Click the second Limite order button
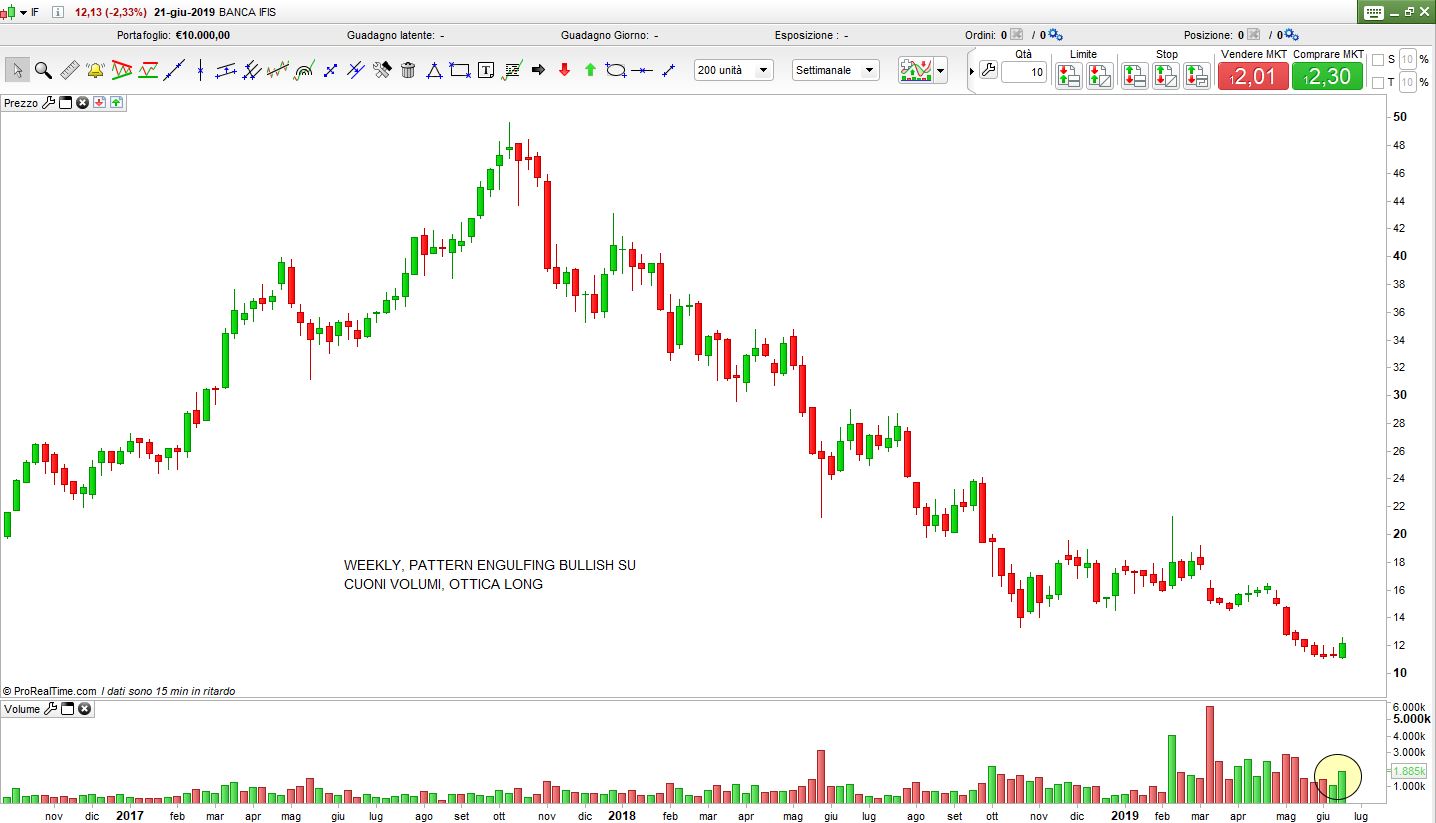This screenshot has width=1436, height=823. [x=1100, y=75]
